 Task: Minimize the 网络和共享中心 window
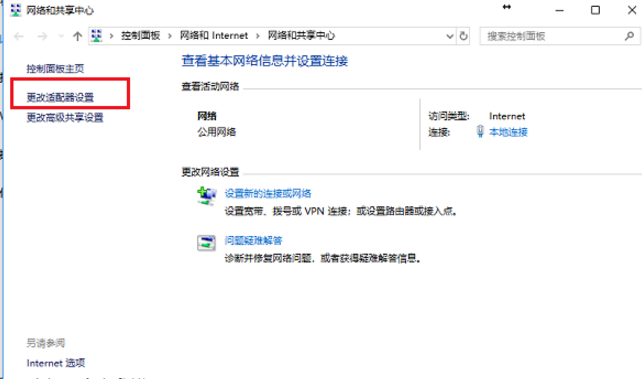coord(559,10)
